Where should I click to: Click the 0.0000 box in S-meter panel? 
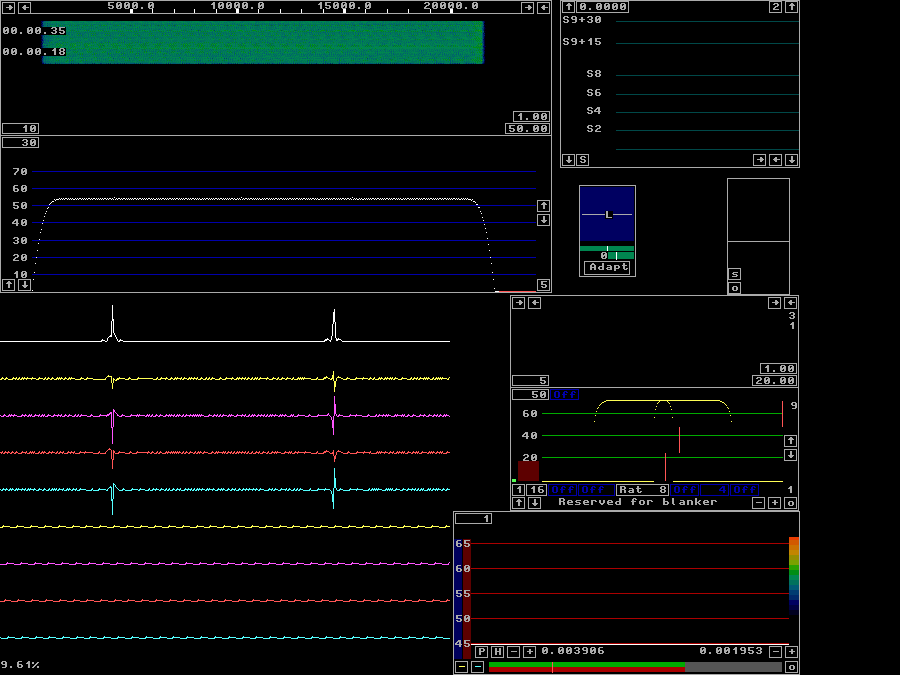tap(603, 7)
